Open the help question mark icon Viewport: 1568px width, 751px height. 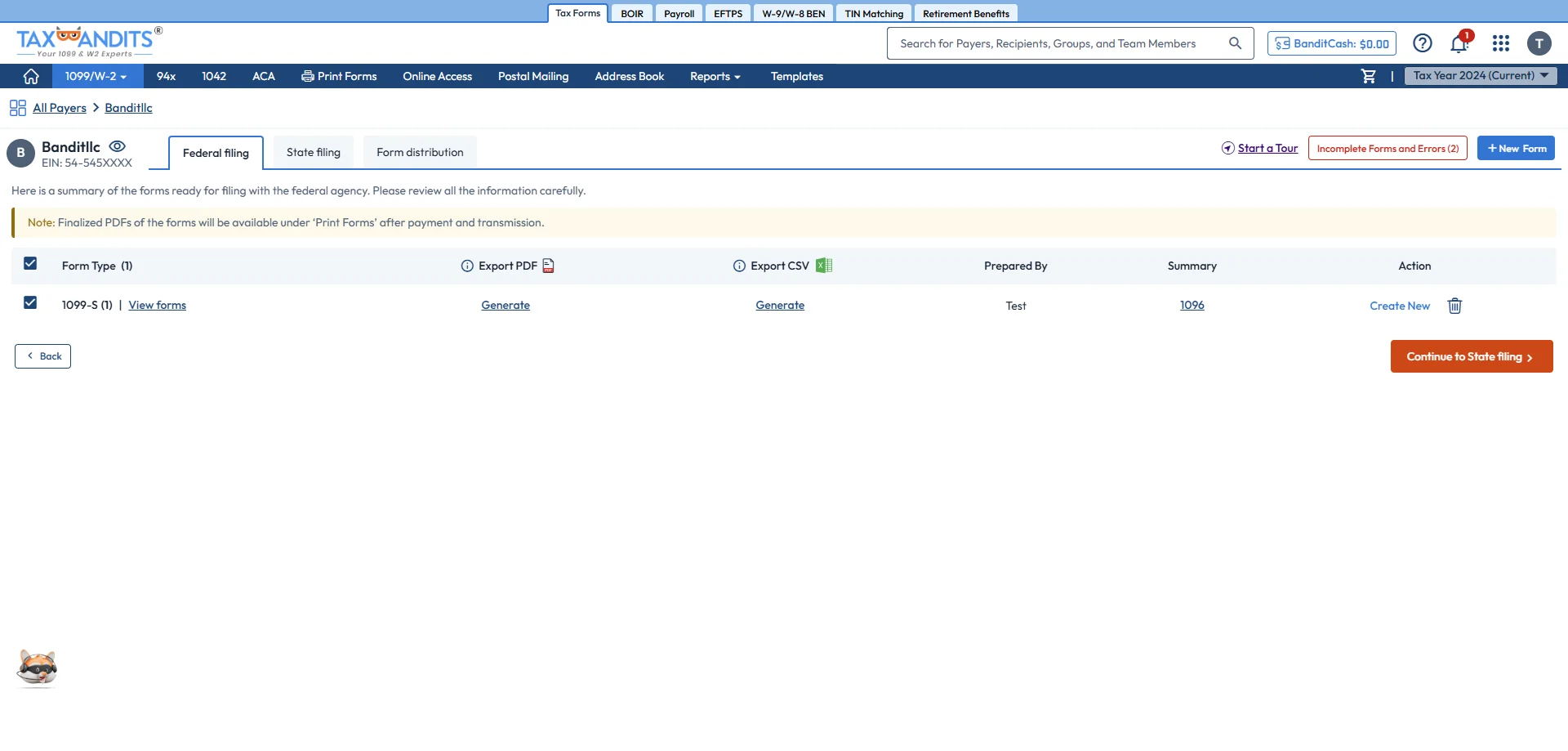[1423, 43]
